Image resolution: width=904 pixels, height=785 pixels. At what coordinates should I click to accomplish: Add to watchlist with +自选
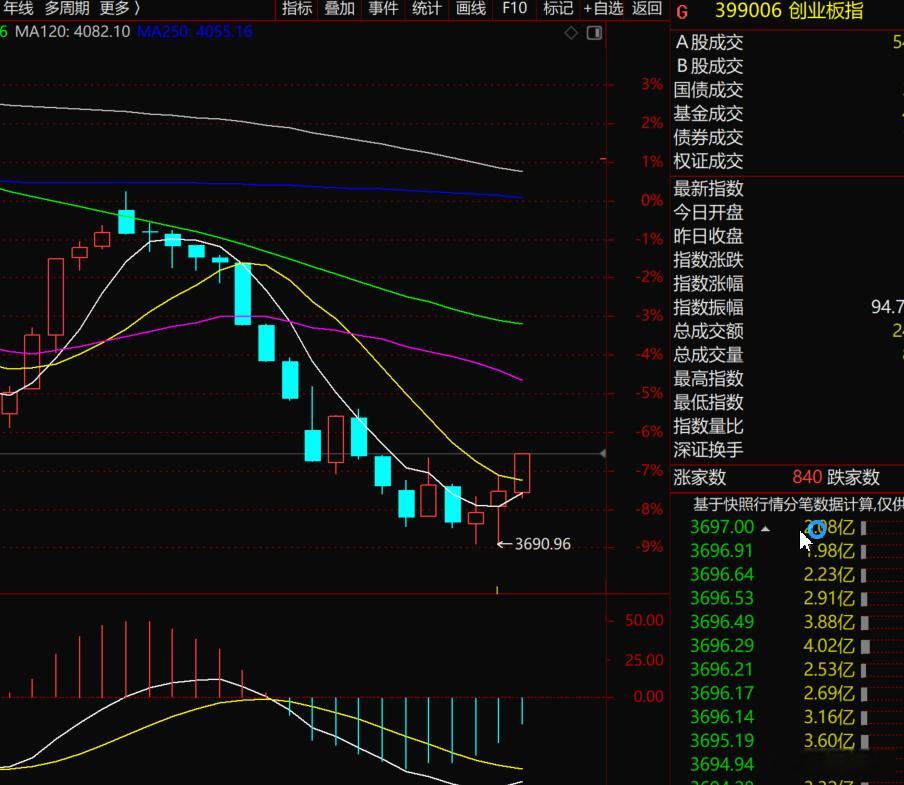click(x=603, y=9)
